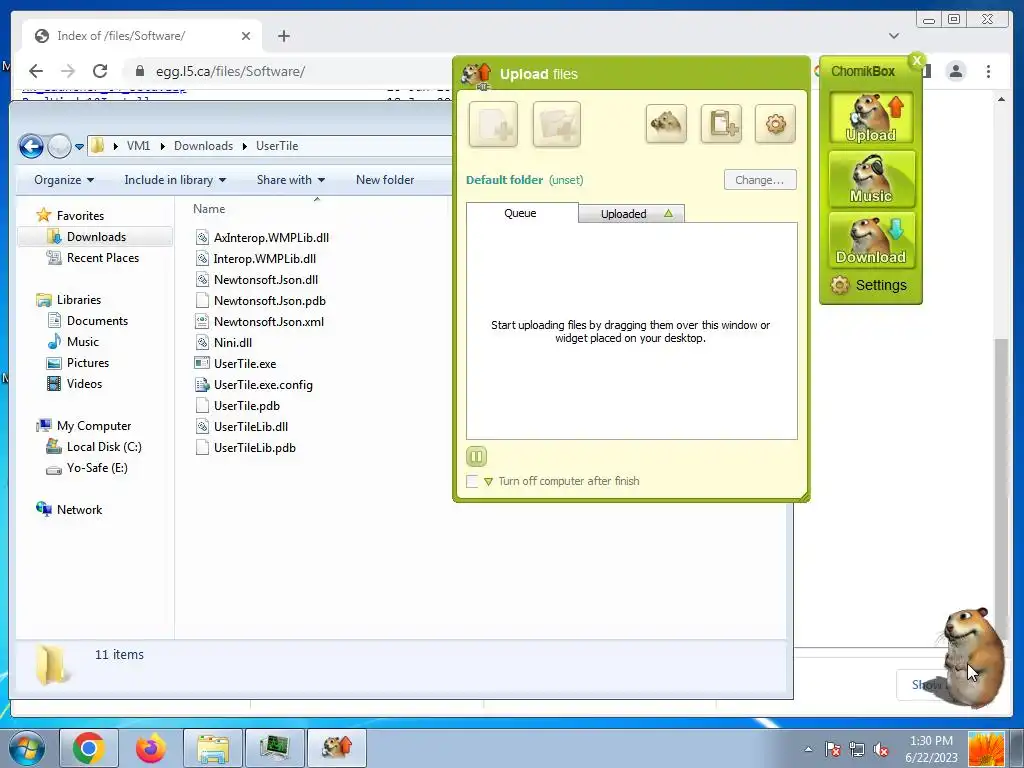Select file UserTileLib.dll
The height and width of the screenshot is (768, 1024).
point(251,426)
